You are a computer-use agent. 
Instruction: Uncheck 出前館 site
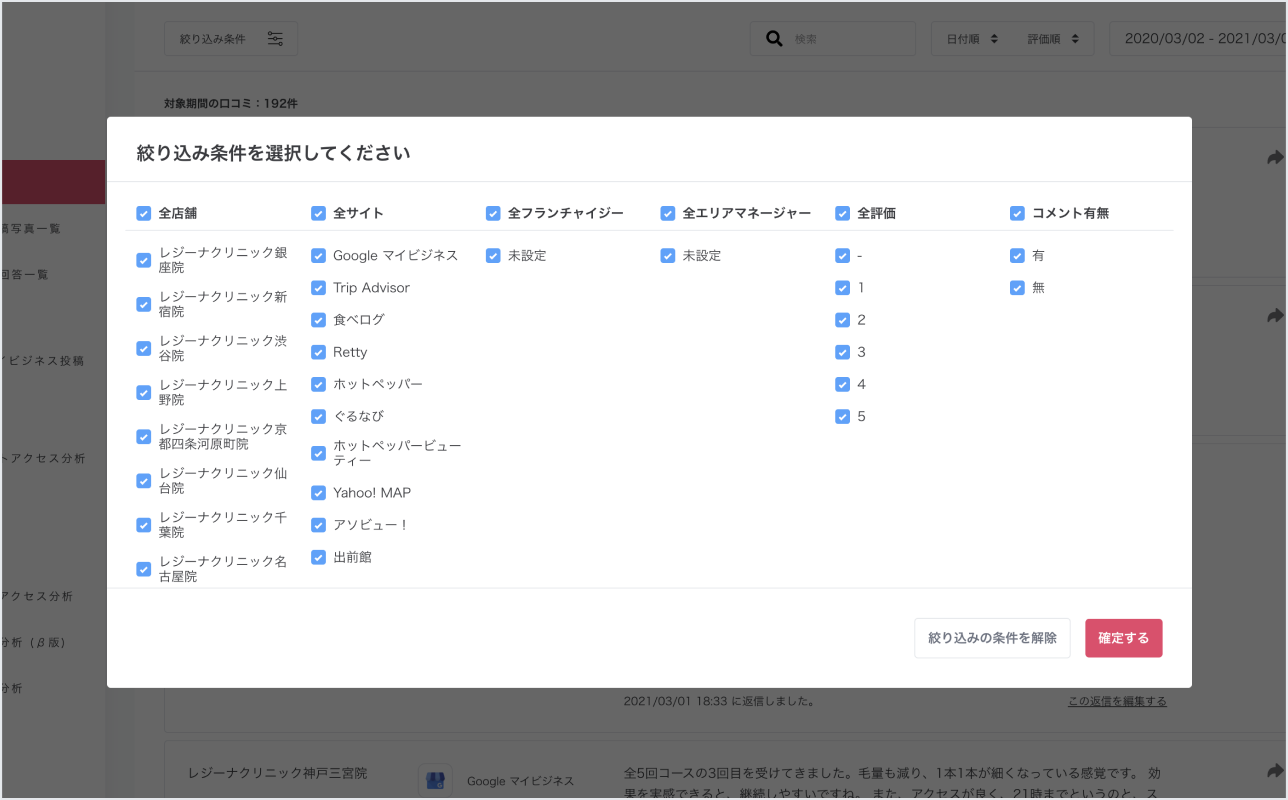(318, 557)
